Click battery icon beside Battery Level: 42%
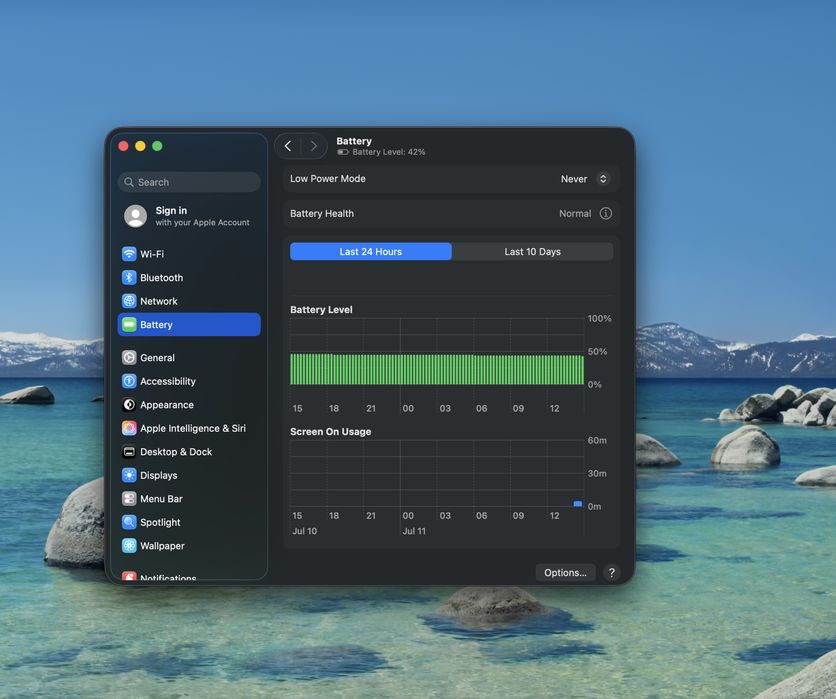 [x=343, y=152]
